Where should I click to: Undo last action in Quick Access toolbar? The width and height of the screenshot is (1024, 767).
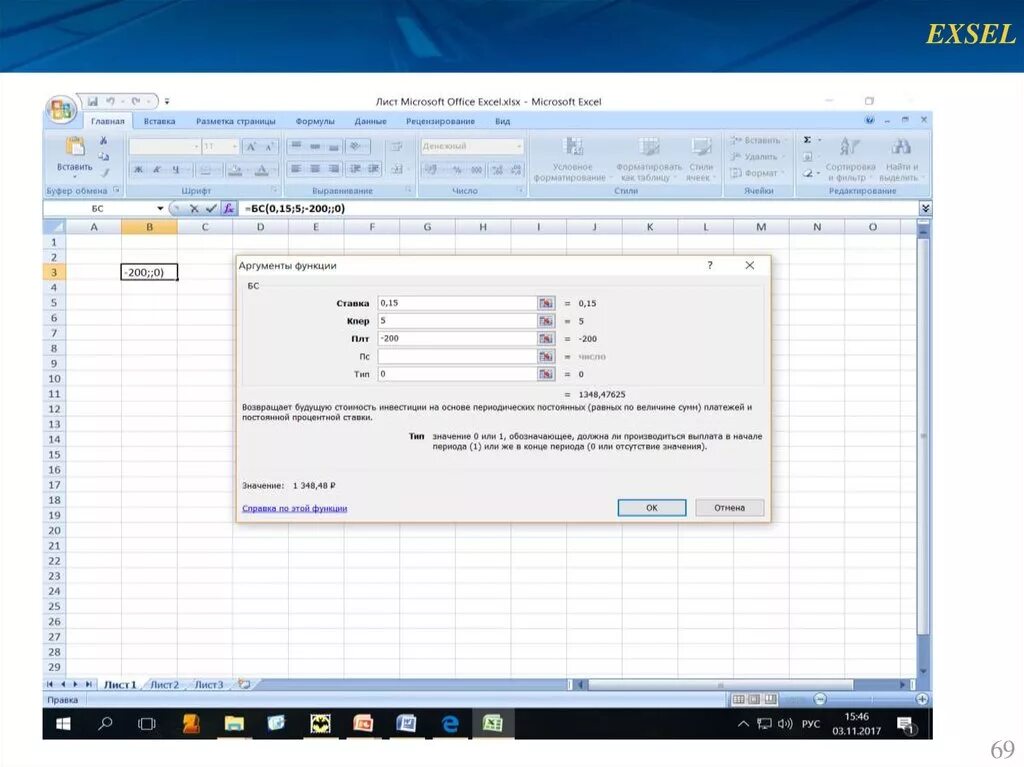pyautogui.click(x=110, y=101)
